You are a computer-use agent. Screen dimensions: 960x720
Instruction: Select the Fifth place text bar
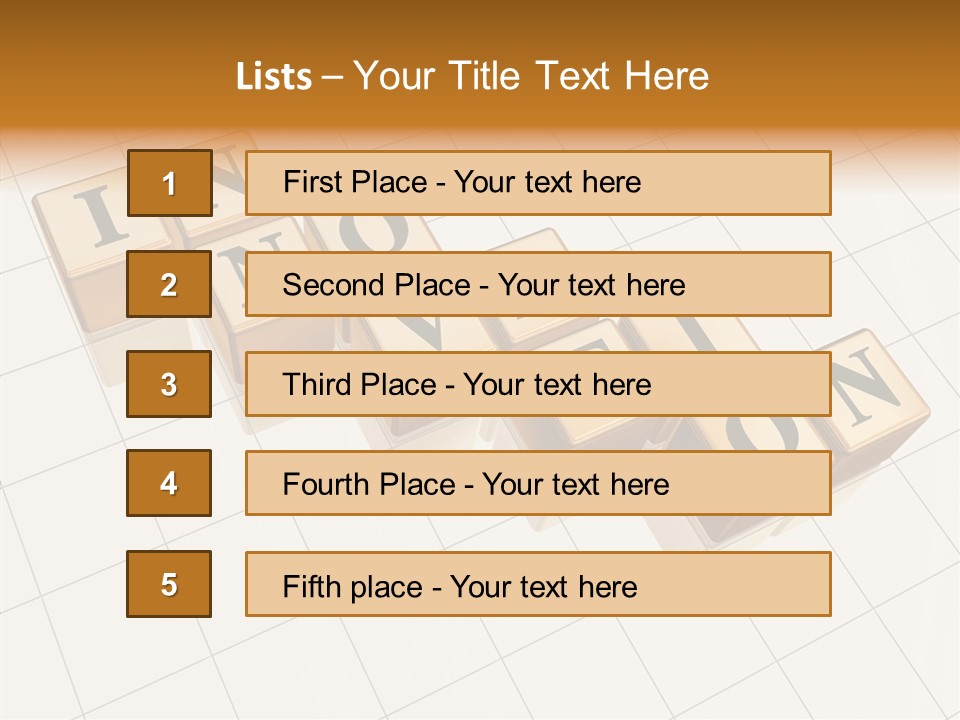538,584
